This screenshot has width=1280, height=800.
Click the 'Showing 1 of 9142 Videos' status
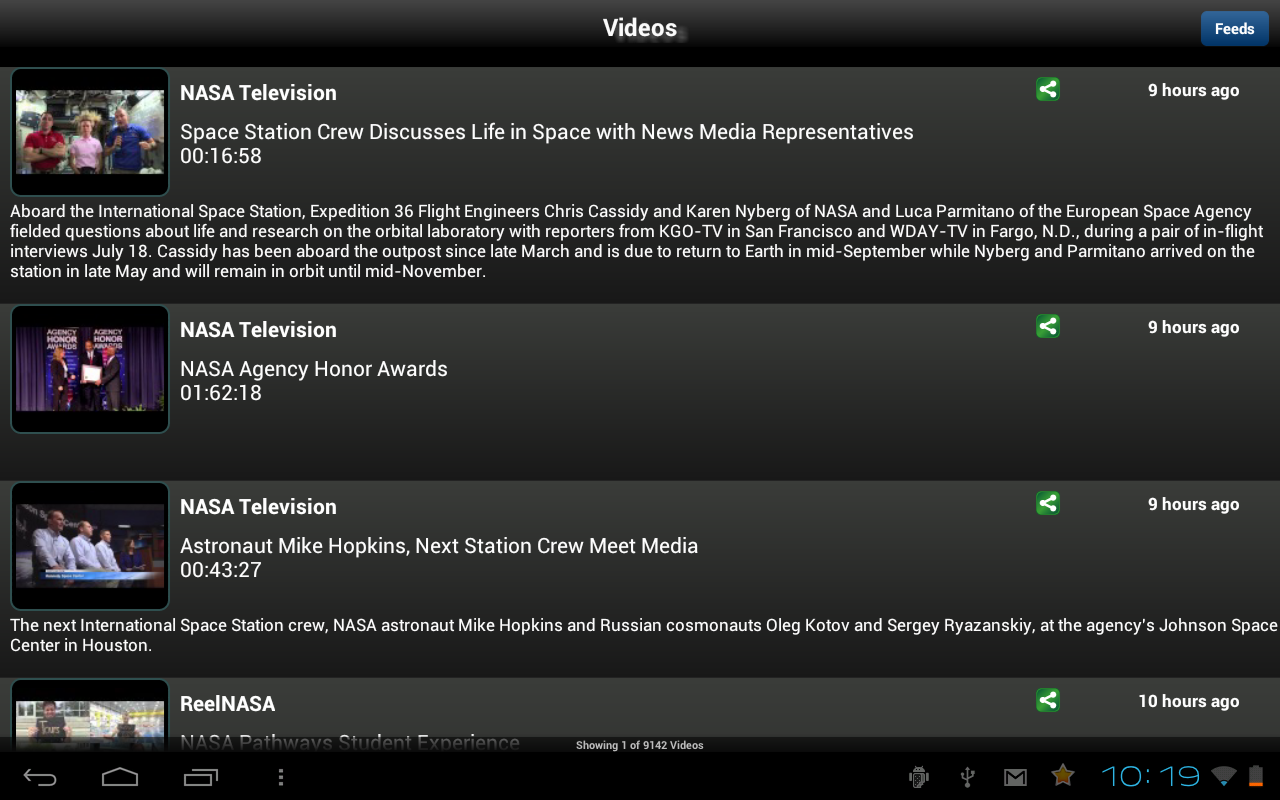[x=640, y=745]
